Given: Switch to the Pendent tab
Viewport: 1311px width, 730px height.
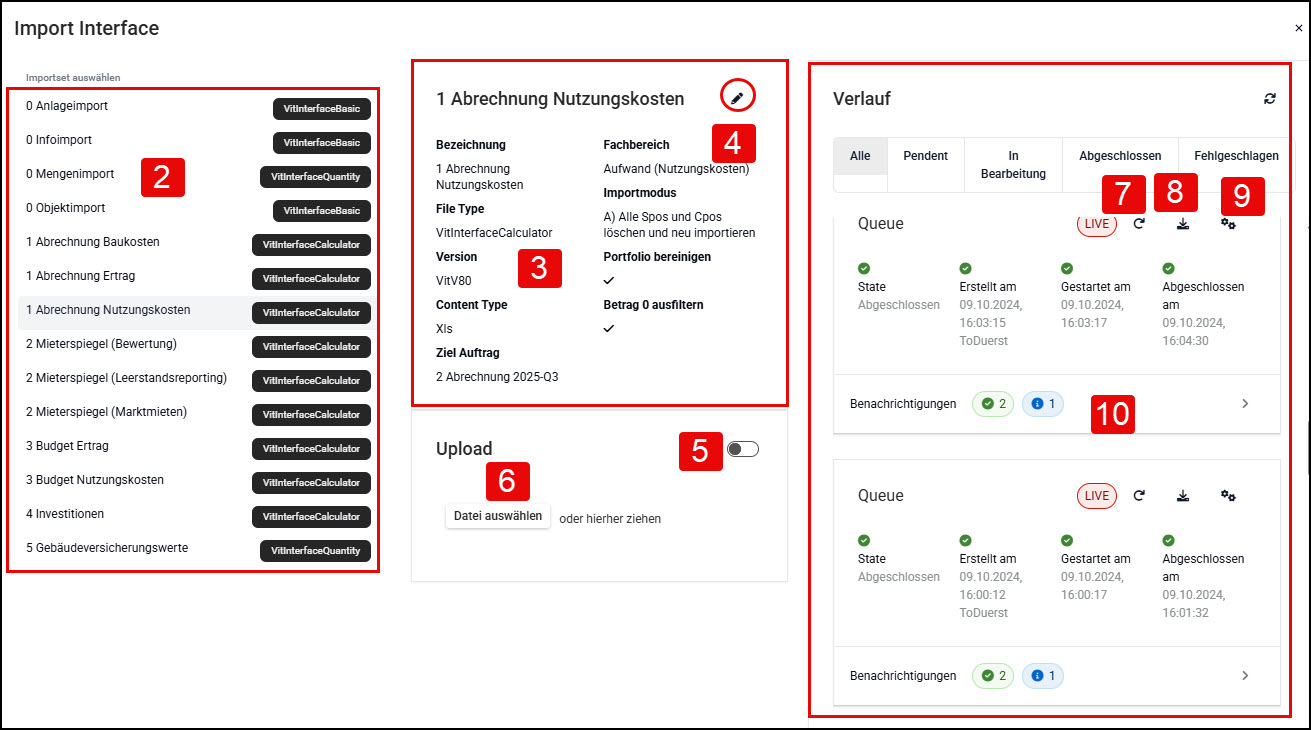Looking at the screenshot, I should [x=925, y=156].
